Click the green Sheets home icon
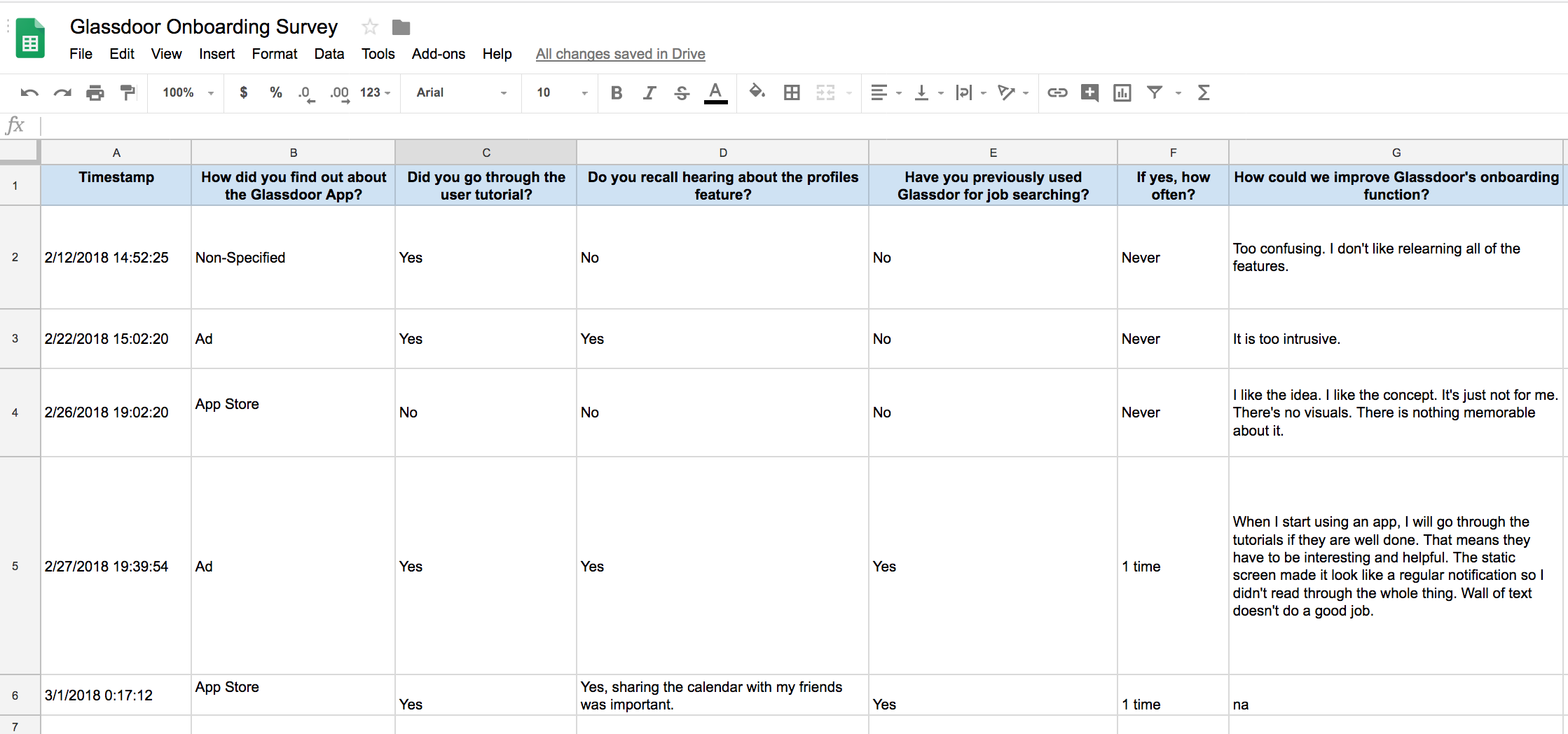The width and height of the screenshot is (1568, 734). pyautogui.click(x=30, y=38)
